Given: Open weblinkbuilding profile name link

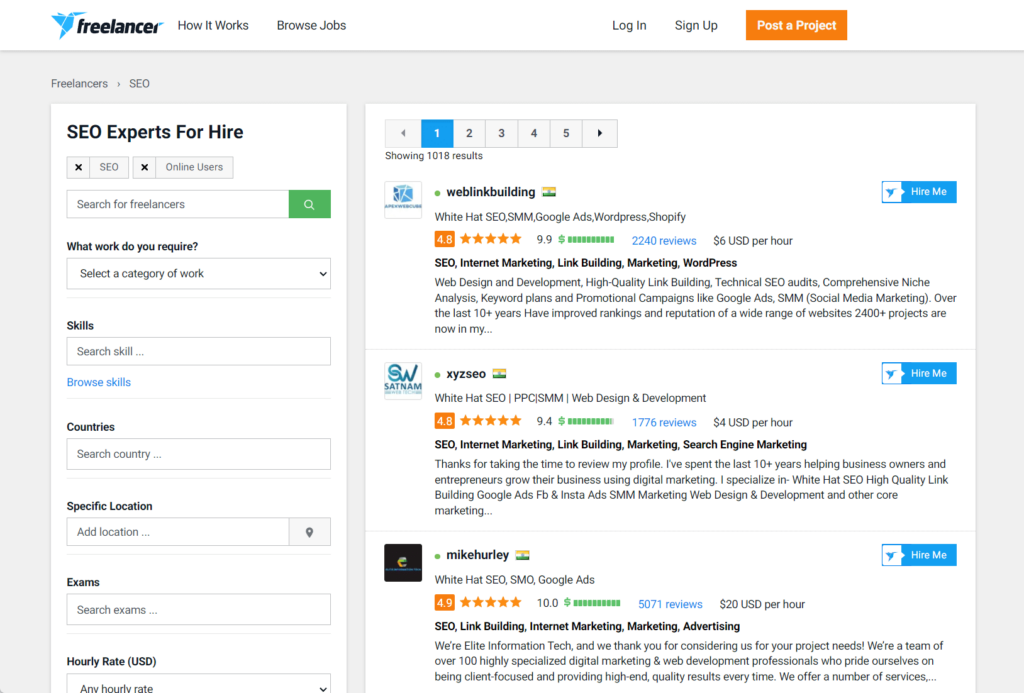Looking at the screenshot, I should pyautogui.click(x=490, y=192).
